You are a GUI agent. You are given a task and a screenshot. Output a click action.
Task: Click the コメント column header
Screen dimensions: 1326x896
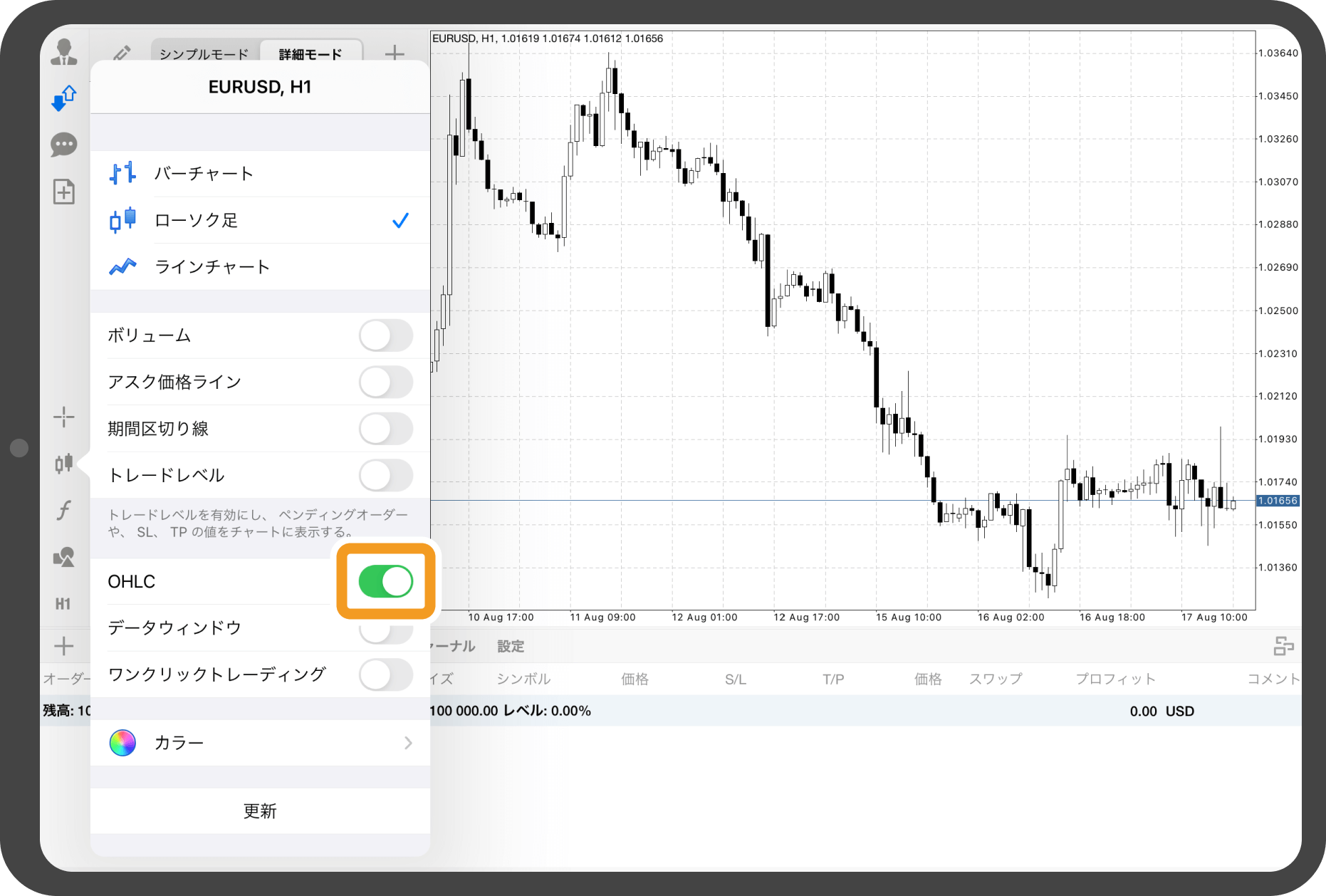coord(1274,679)
